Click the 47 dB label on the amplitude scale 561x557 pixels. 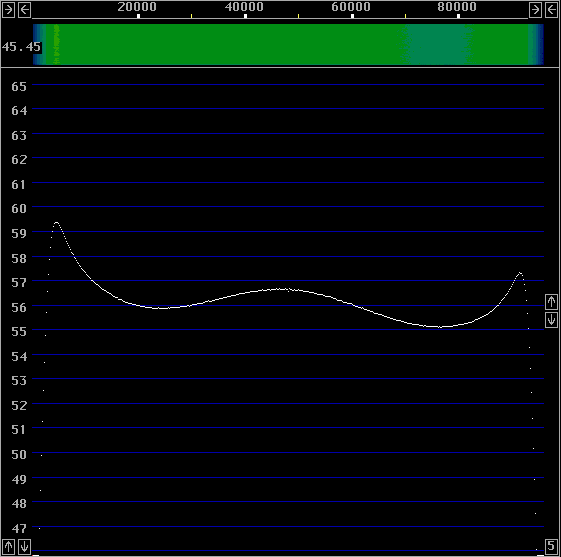pos(19,528)
